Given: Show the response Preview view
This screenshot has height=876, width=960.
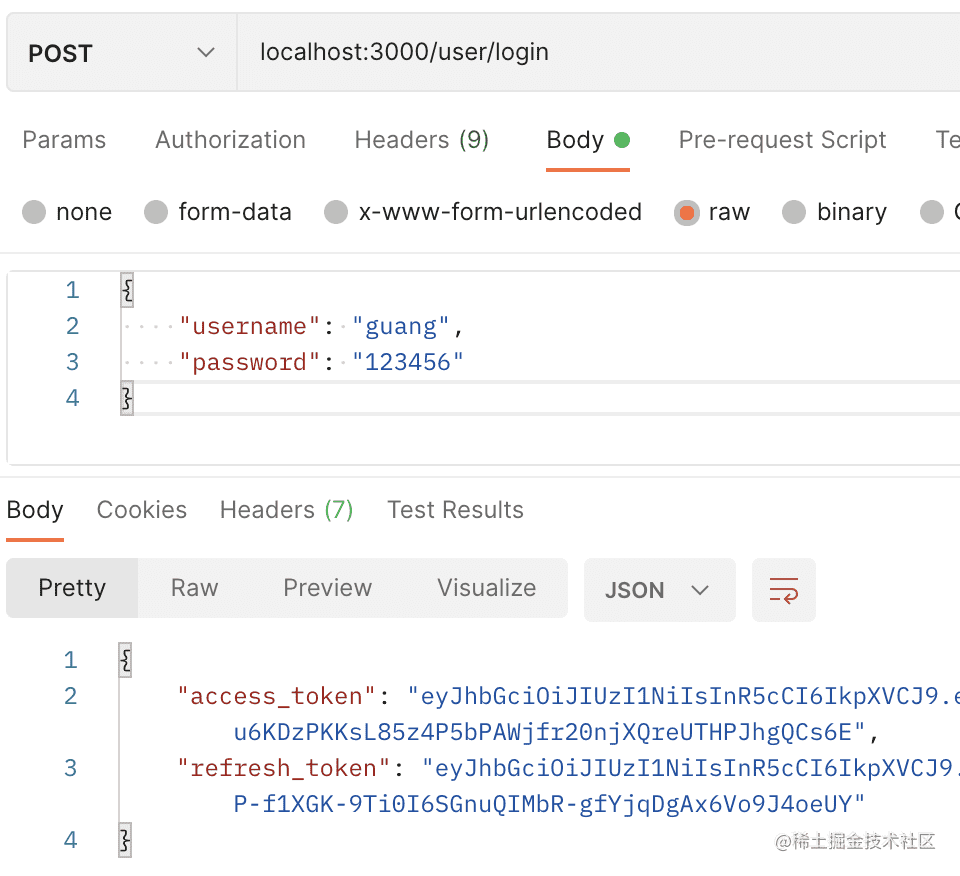Looking at the screenshot, I should point(327,588).
